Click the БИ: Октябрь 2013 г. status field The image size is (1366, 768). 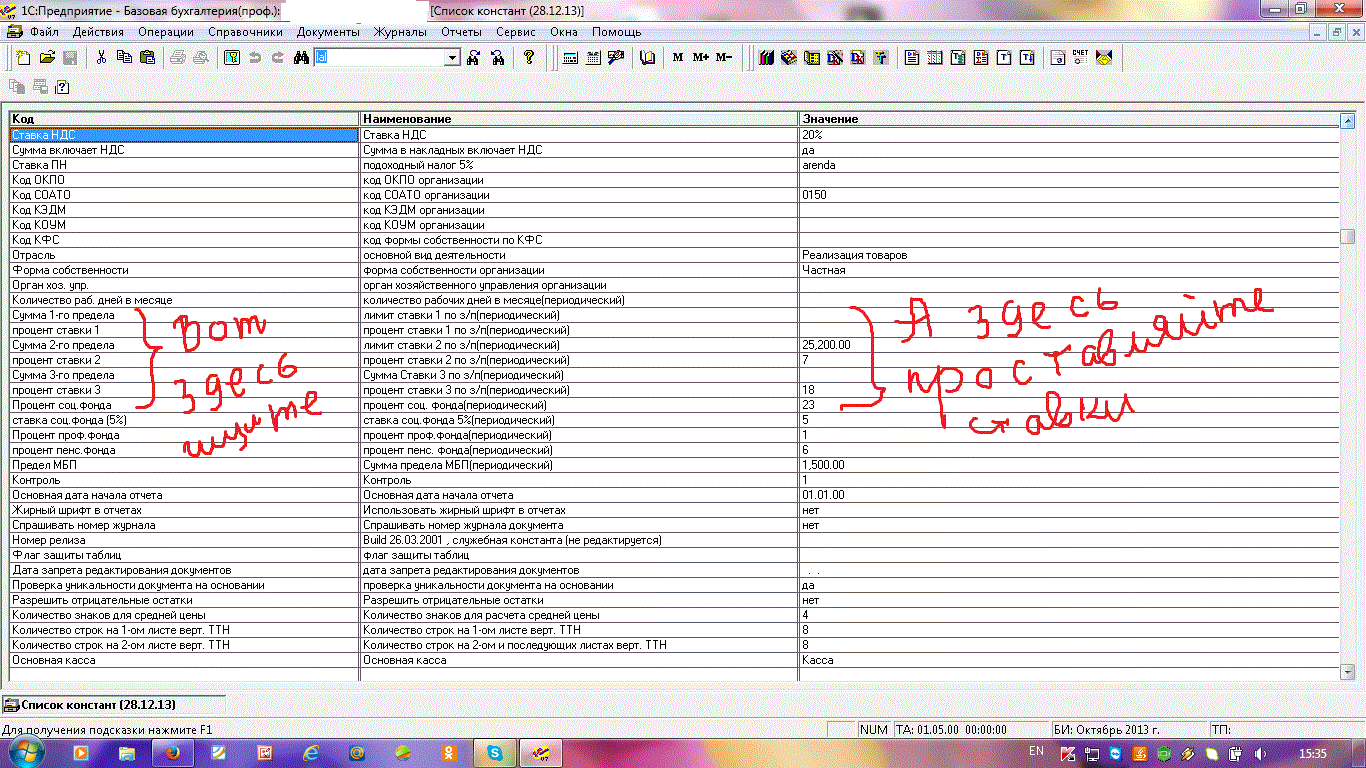(x=1128, y=730)
